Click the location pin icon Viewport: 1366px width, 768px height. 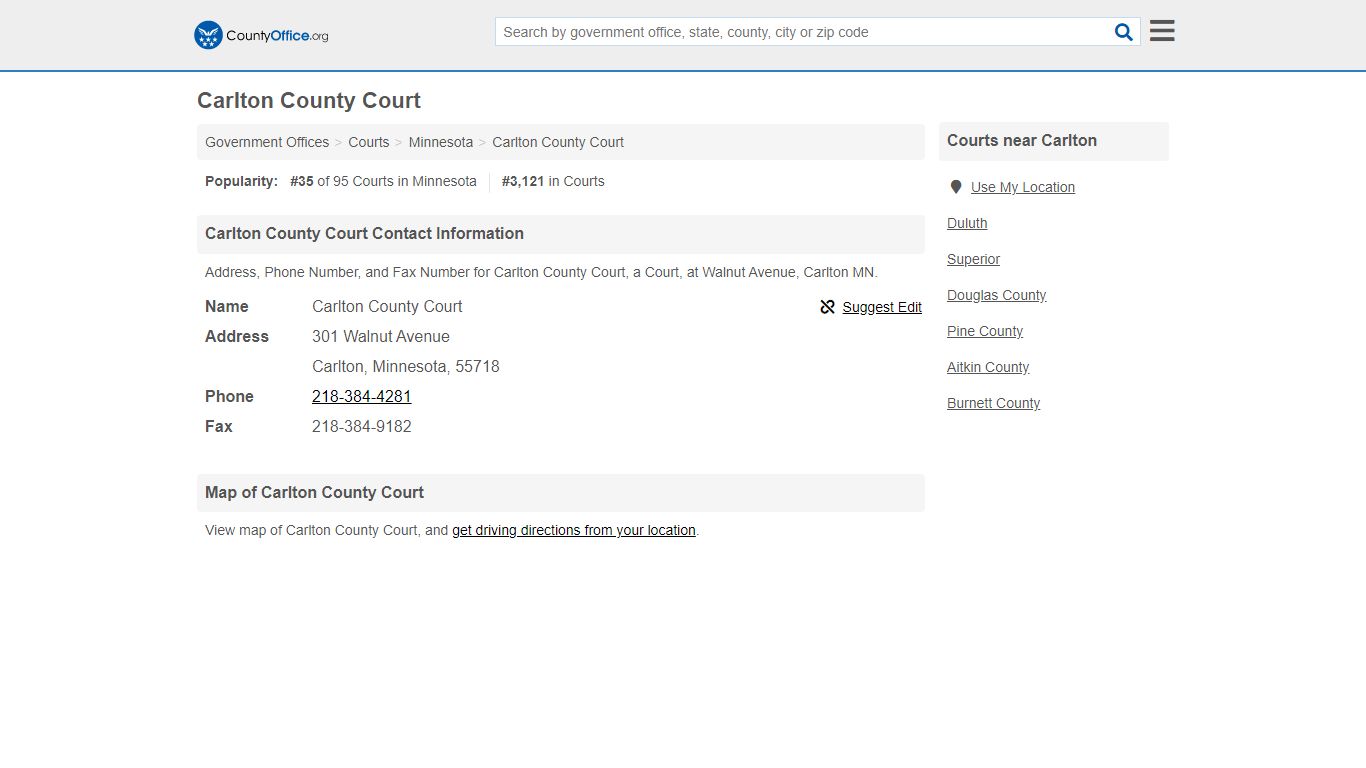tap(956, 187)
